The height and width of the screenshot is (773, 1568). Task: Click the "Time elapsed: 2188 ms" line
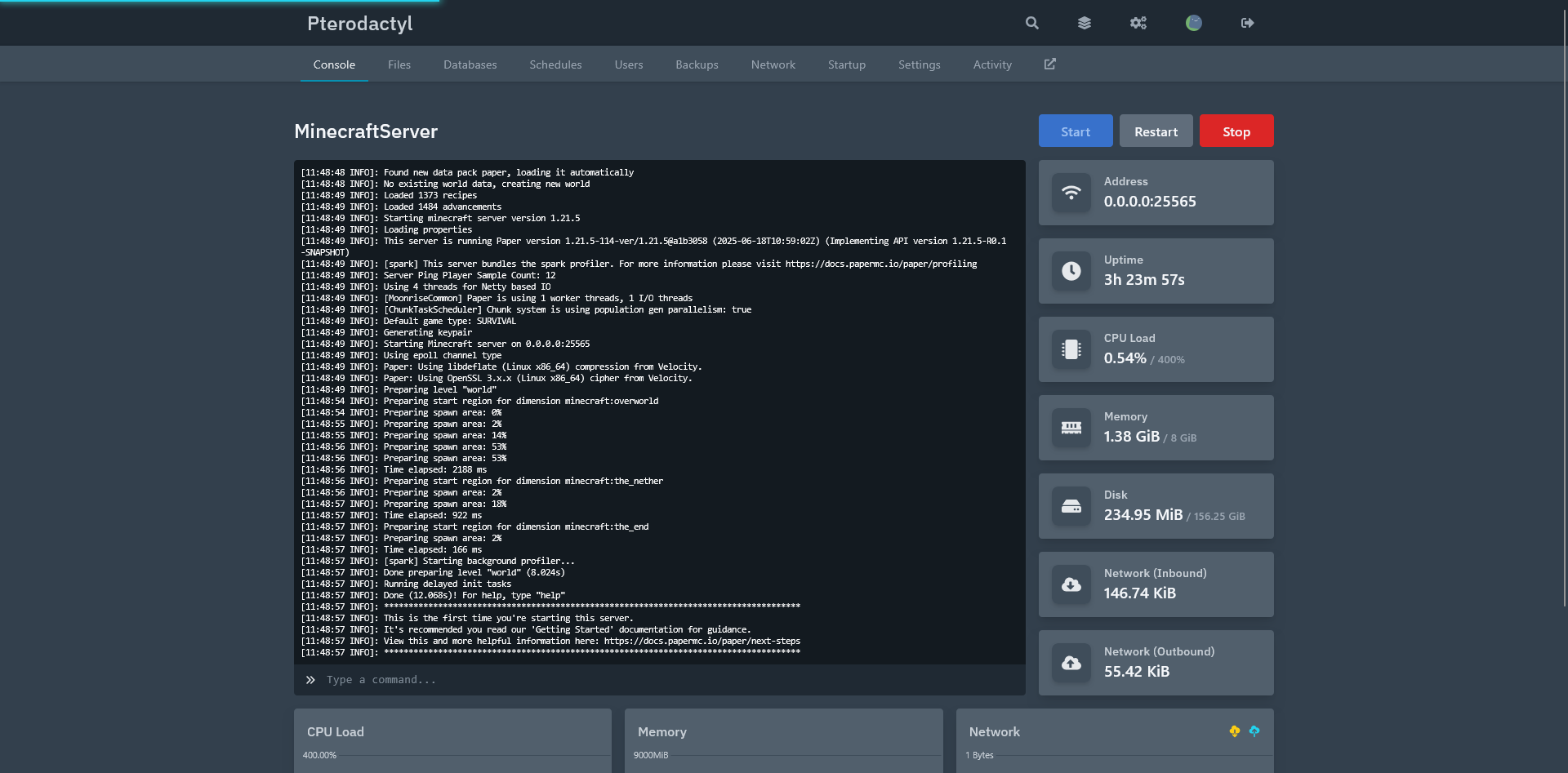tap(394, 469)
